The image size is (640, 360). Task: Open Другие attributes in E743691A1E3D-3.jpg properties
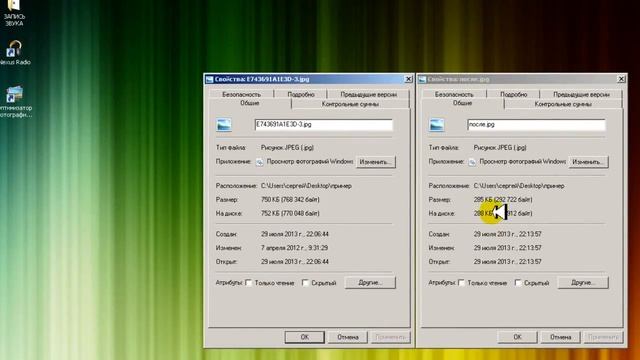coord(370,282)
